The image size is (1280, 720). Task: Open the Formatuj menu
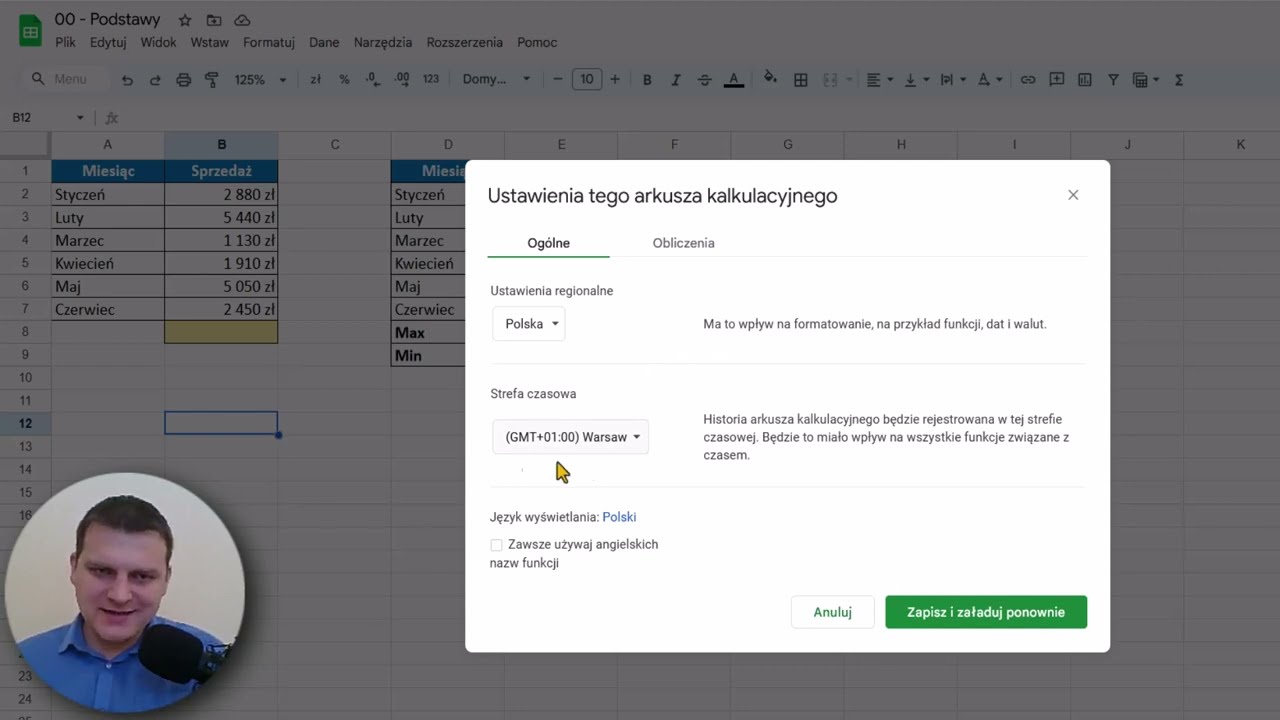pos(269,42)
